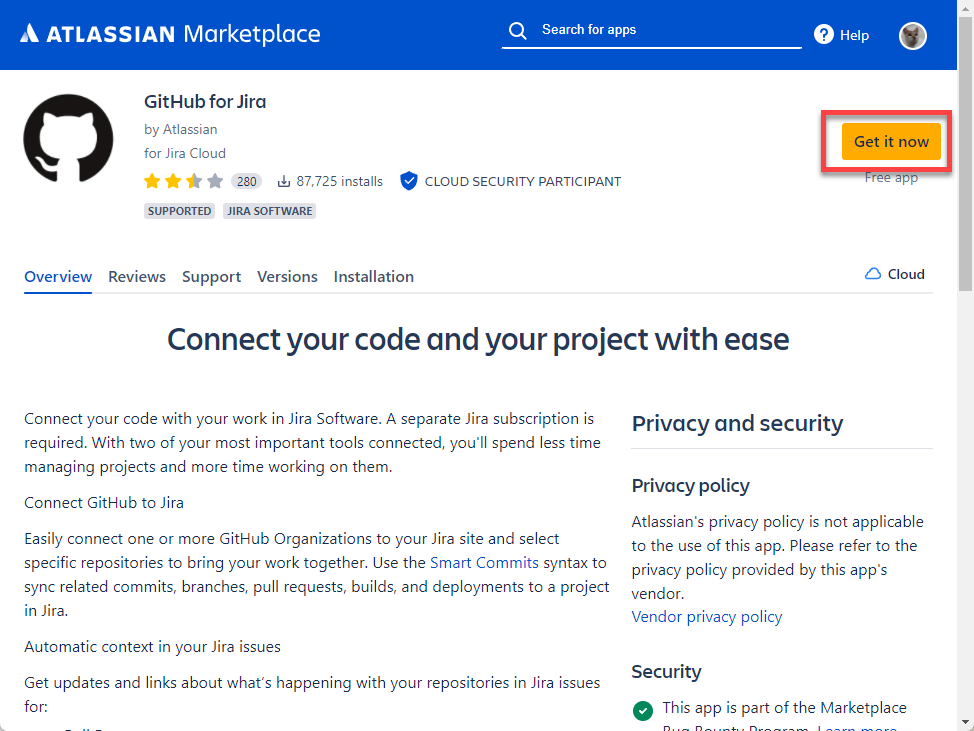Click the Cloud Security Participant shield
Viewport: 974px width, 731px height.
[408, 181]
